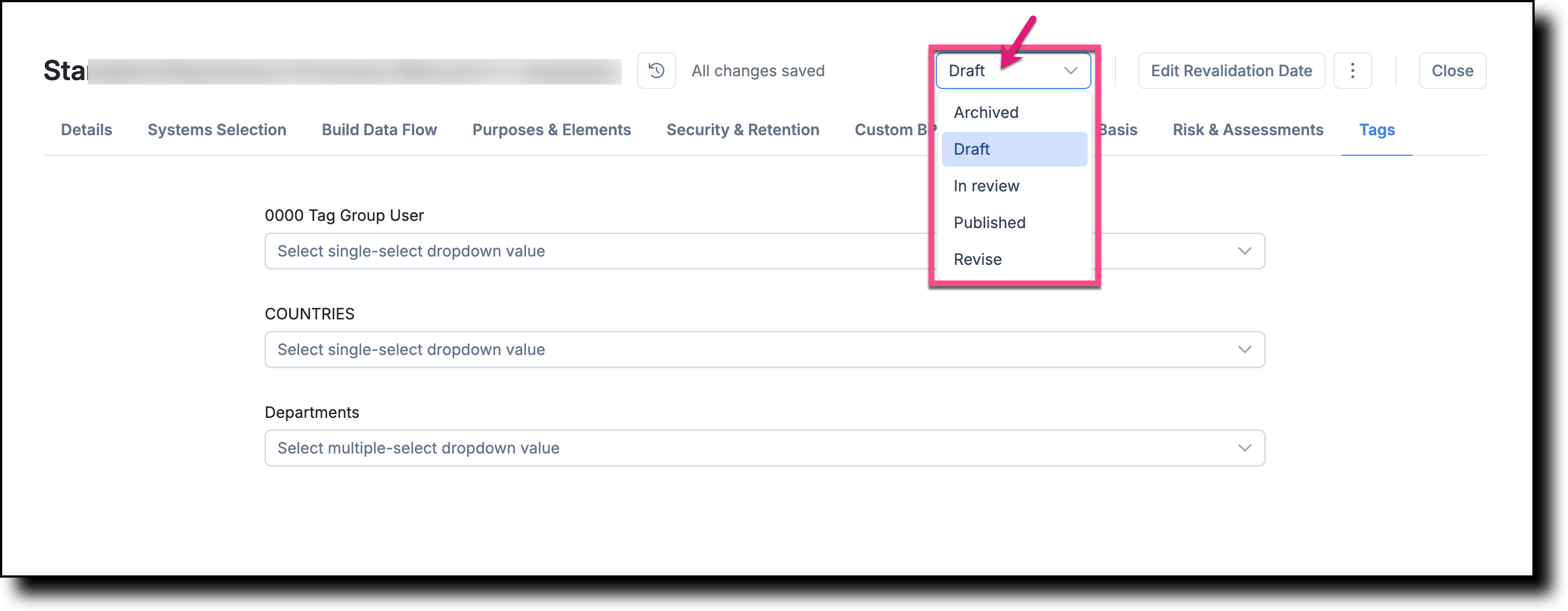This screenshot has height=611, width=1568.
Task: Click the chevron on the Draft status dropdown
Action: pyautogui.click(x=1070, y=71)
